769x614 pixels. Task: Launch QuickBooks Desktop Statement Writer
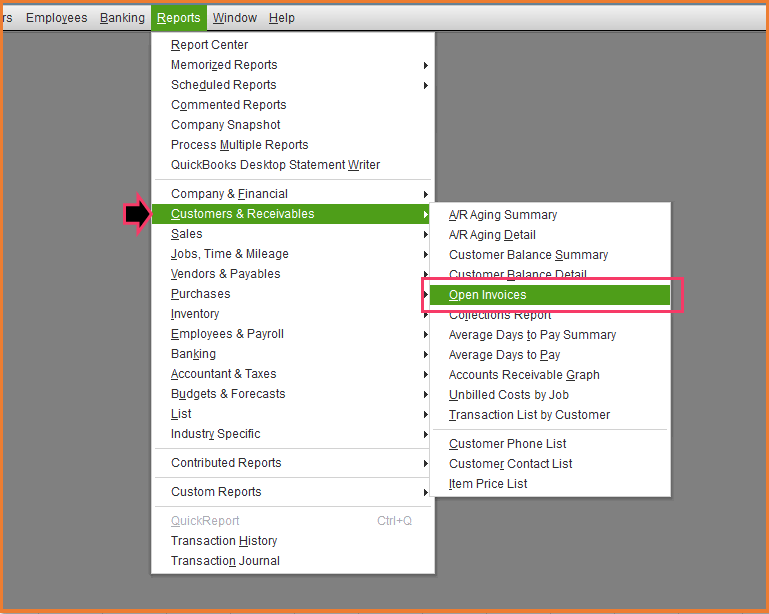pyautogui.click(x=293, y=165)
